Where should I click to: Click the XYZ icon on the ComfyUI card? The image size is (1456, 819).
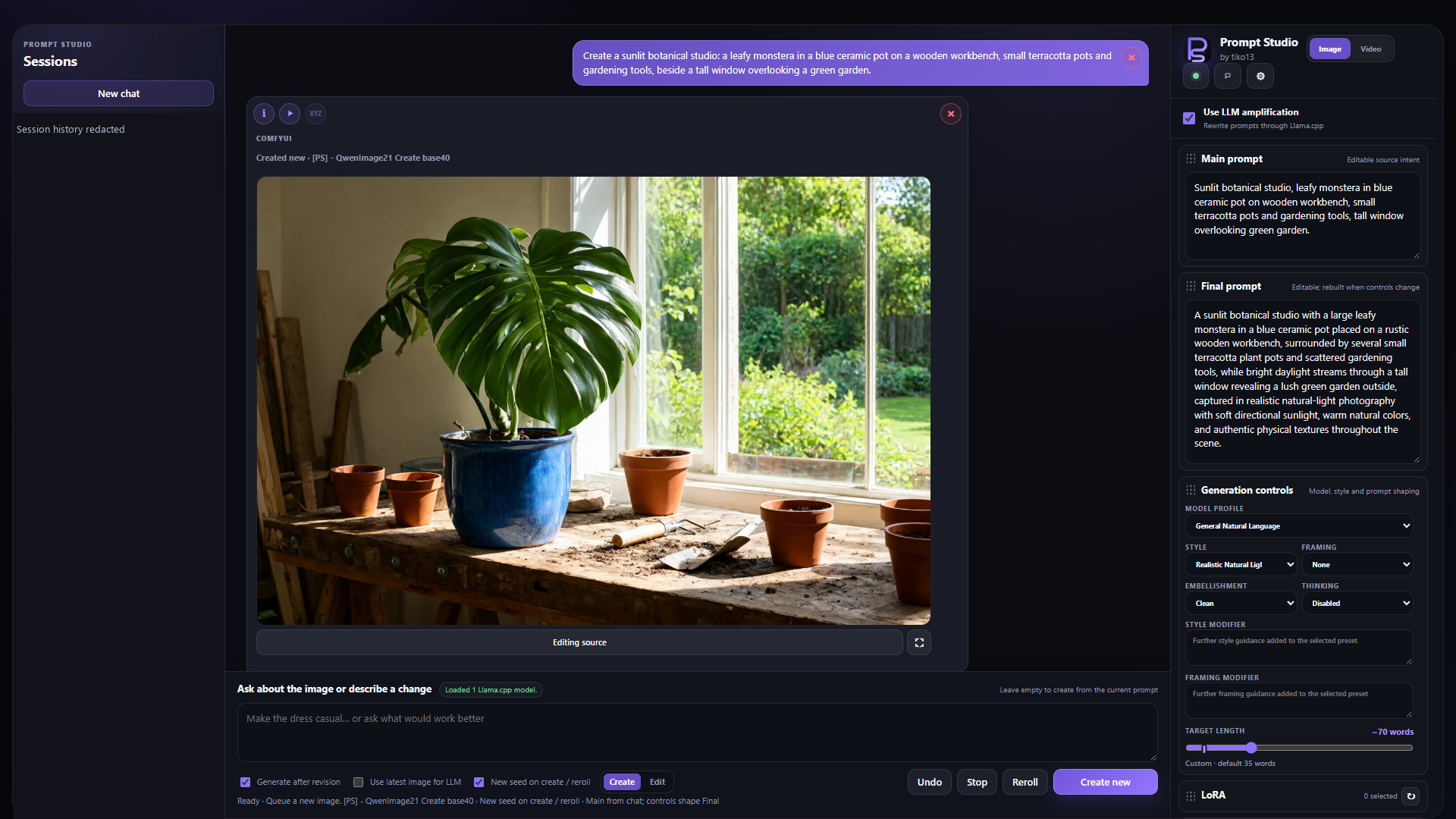[x=315, y=114]
